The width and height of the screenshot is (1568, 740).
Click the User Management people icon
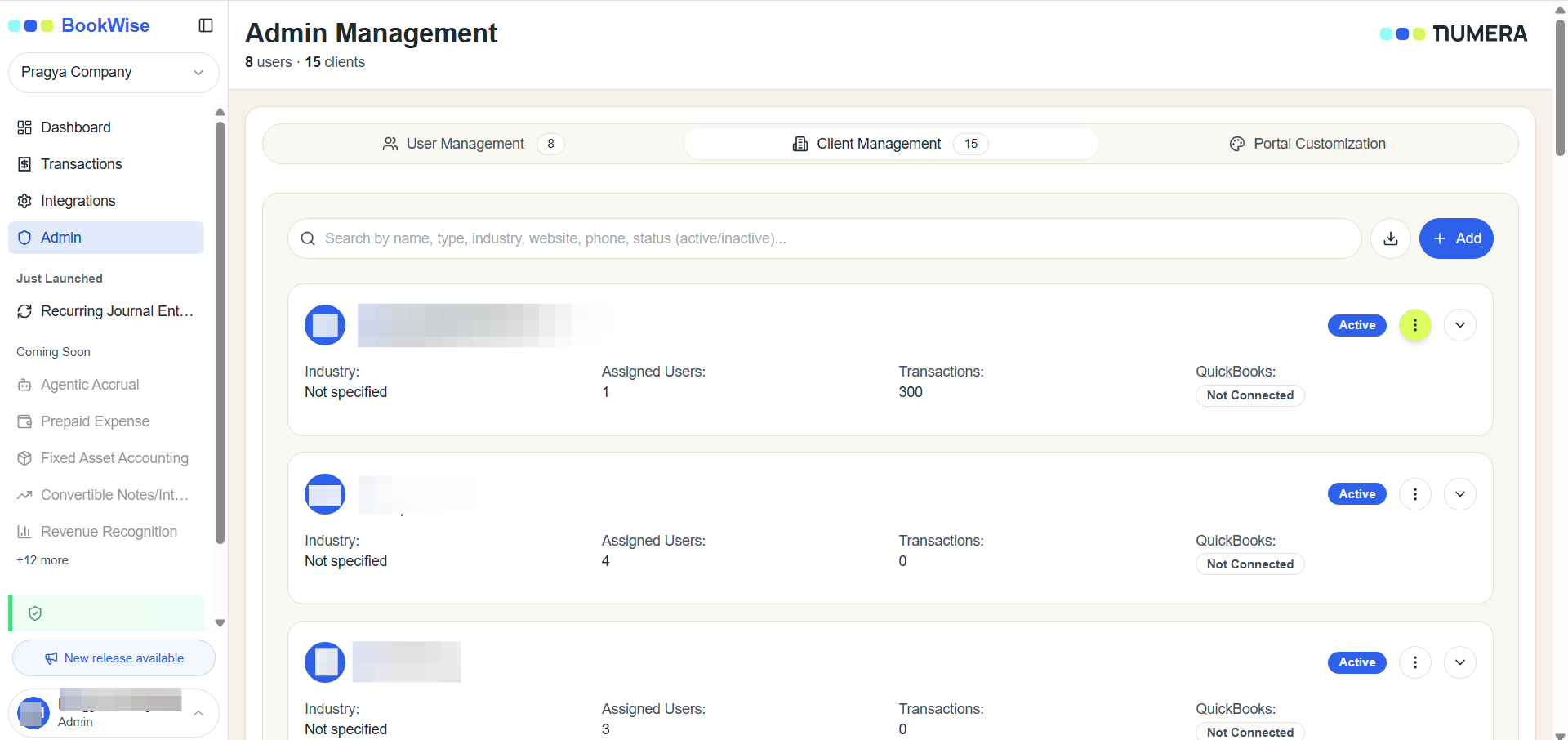point(390,144)
